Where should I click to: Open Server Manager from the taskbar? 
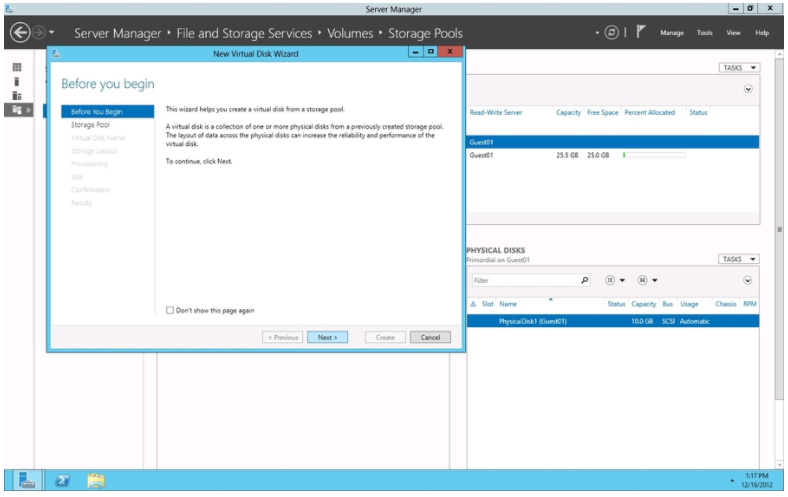[27, 480]
